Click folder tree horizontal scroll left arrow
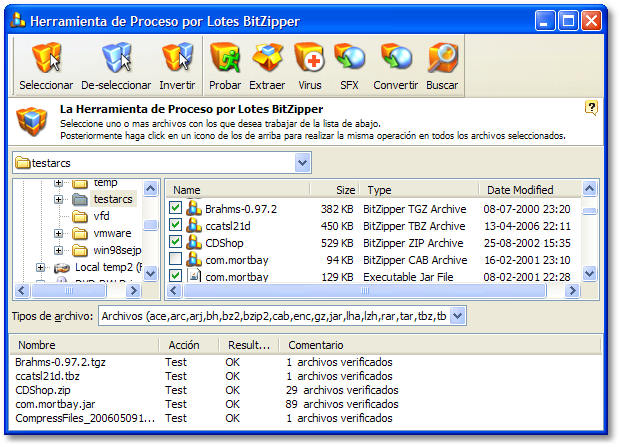The width and height of the screenshot is (620, 447). (x=22, y=291)
